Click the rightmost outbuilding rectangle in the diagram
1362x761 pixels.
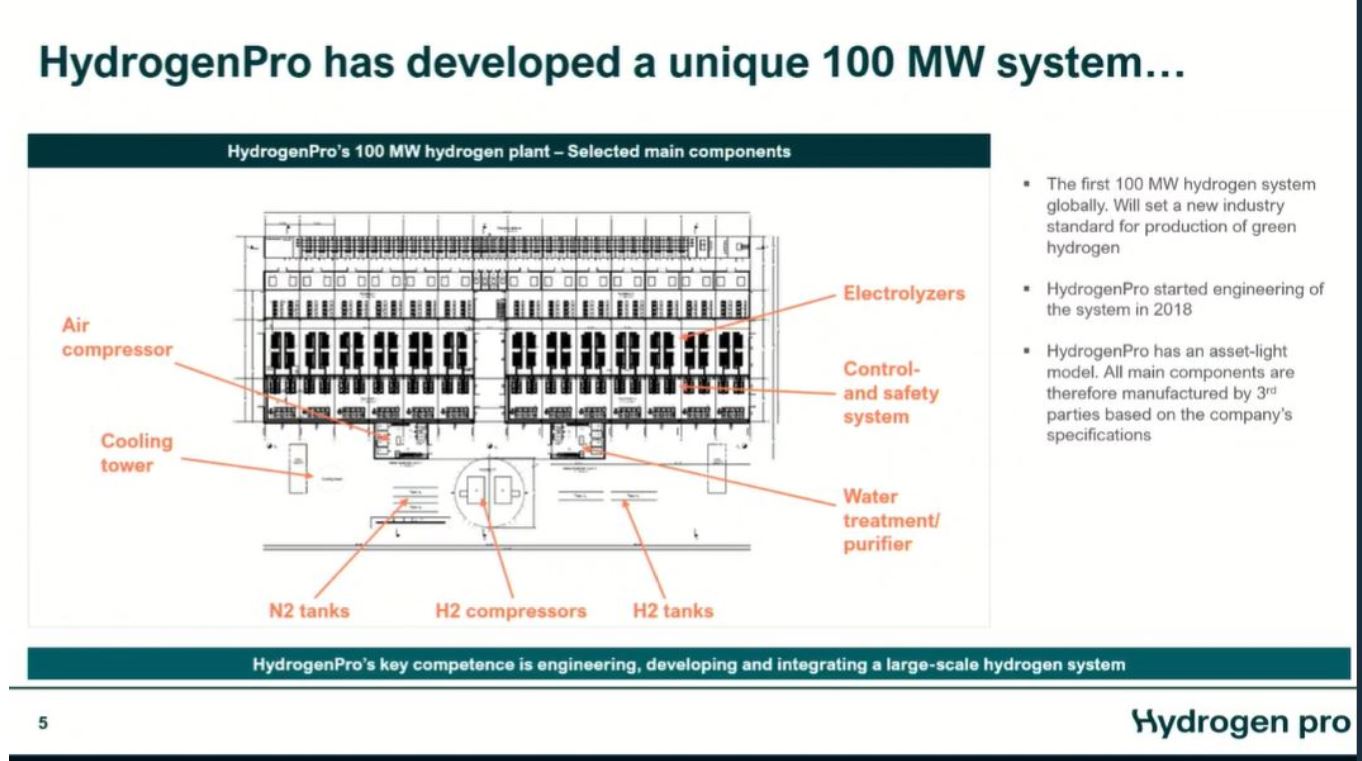[x=716, y=468]
